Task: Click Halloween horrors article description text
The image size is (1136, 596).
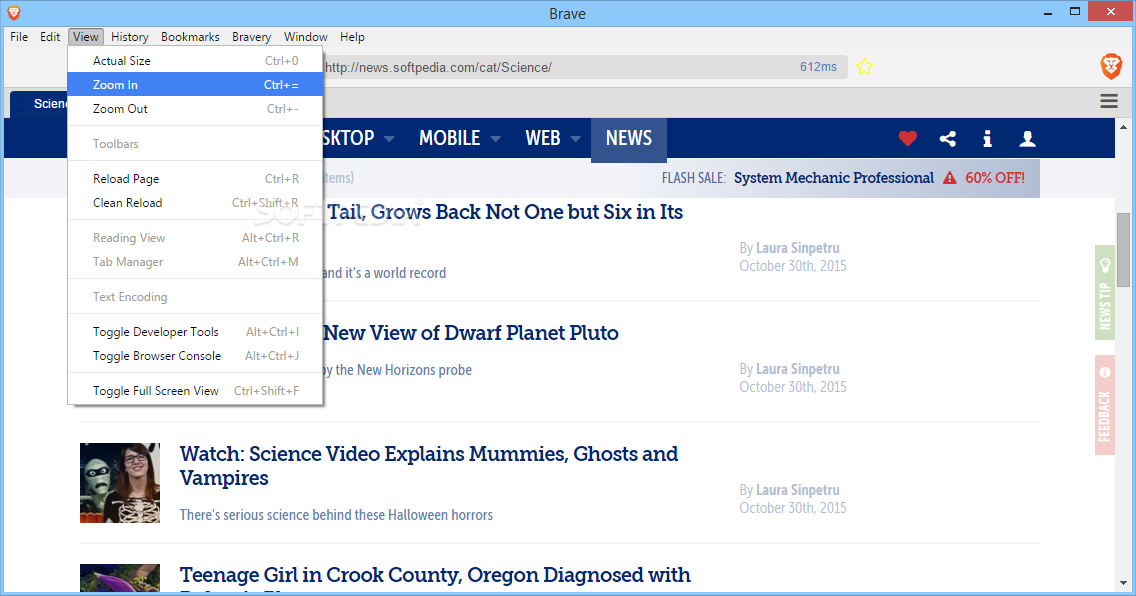Action: (x=336, y=515)
